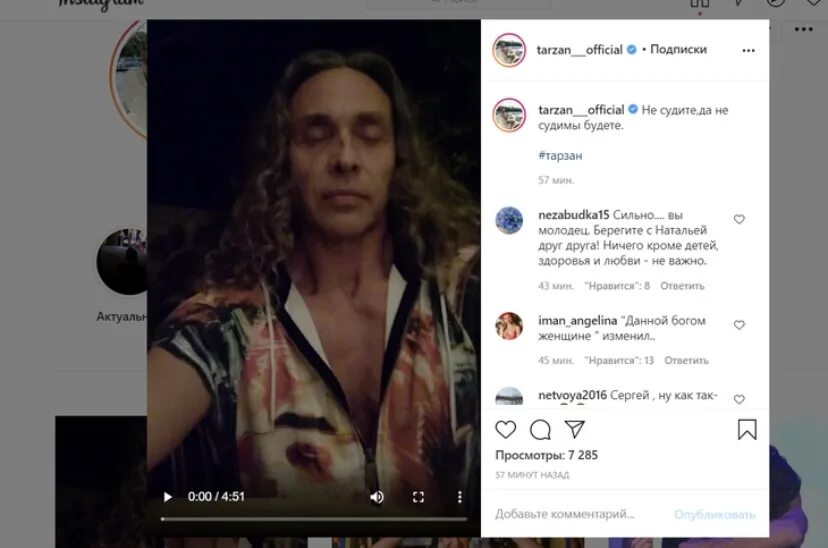Reply to the nezabudka15 comment via Ответить
This screenshot has height=548, width=828.
[682, 286]
